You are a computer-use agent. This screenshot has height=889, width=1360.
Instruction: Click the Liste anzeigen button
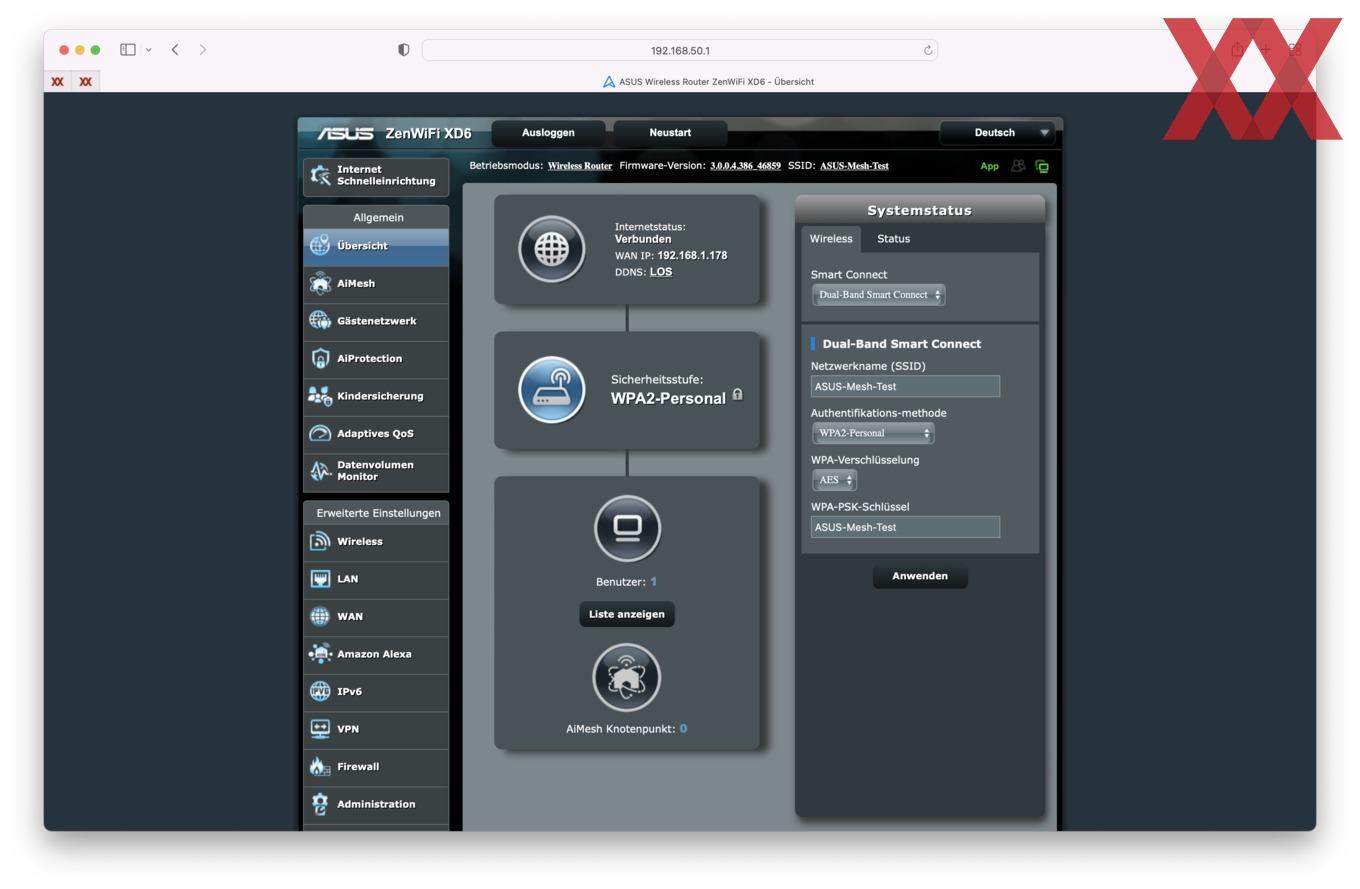(x=627, y=614)
